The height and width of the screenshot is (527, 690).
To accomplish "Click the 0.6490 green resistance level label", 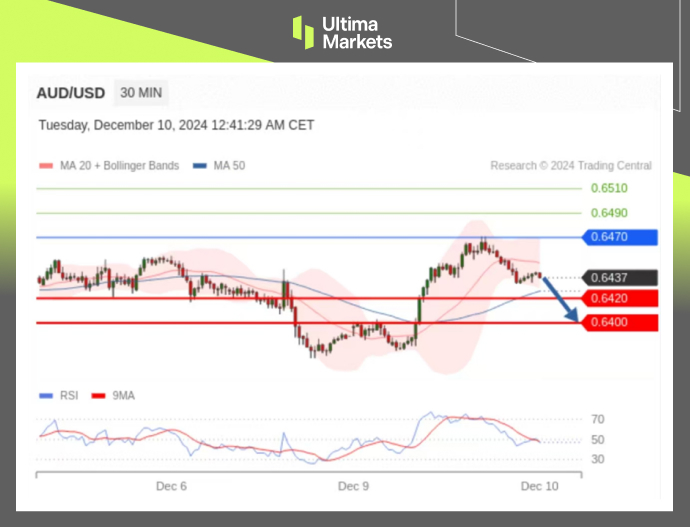I will point(608,213).
